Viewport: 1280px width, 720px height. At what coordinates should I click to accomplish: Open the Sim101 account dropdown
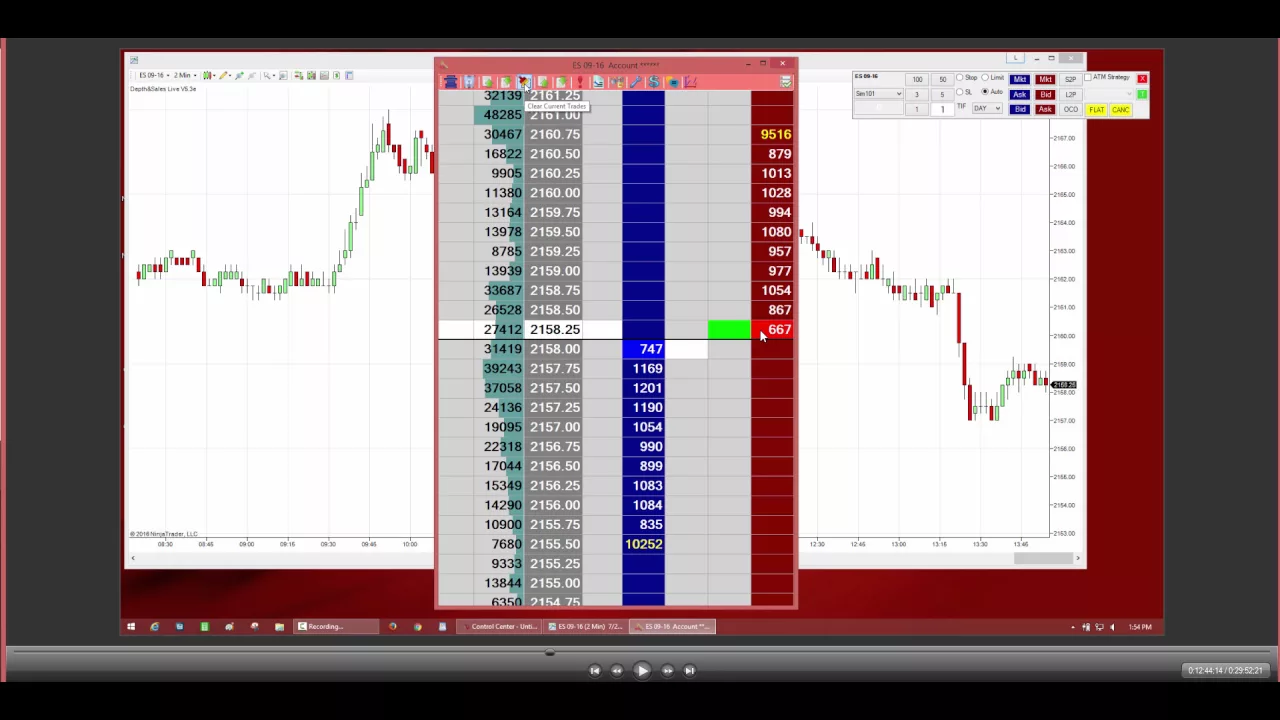(879, 94)
